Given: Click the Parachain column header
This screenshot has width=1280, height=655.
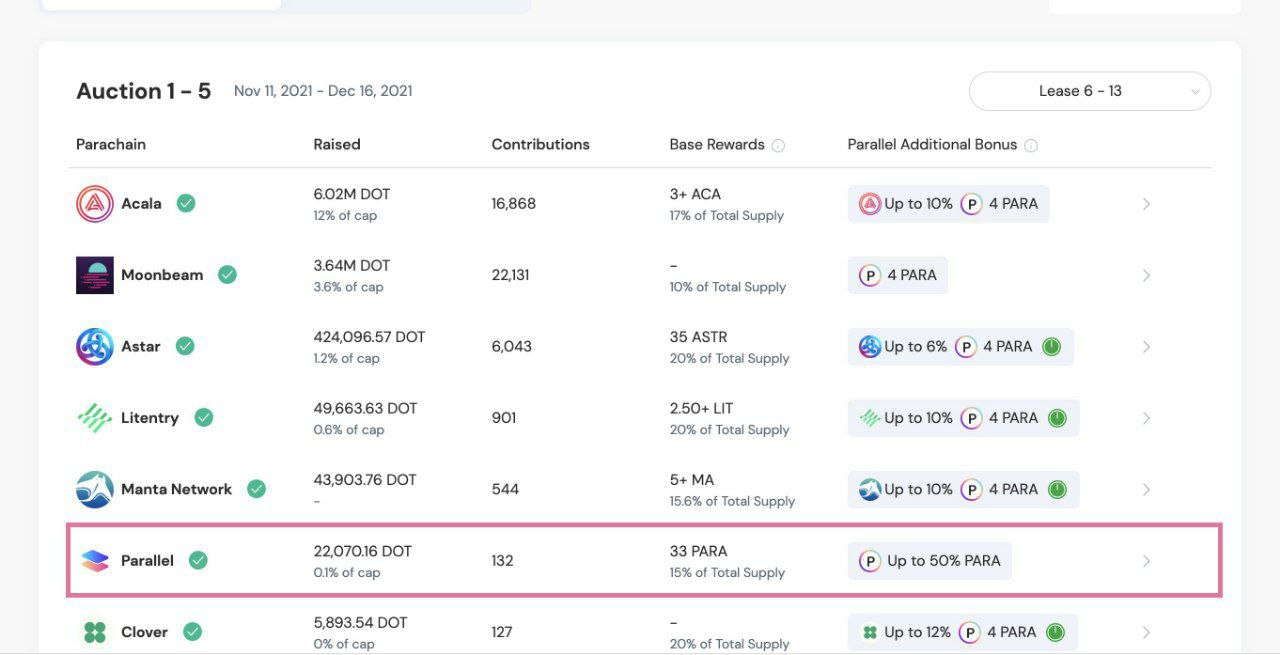Looking at the screenshot, I should coord(111,144).
